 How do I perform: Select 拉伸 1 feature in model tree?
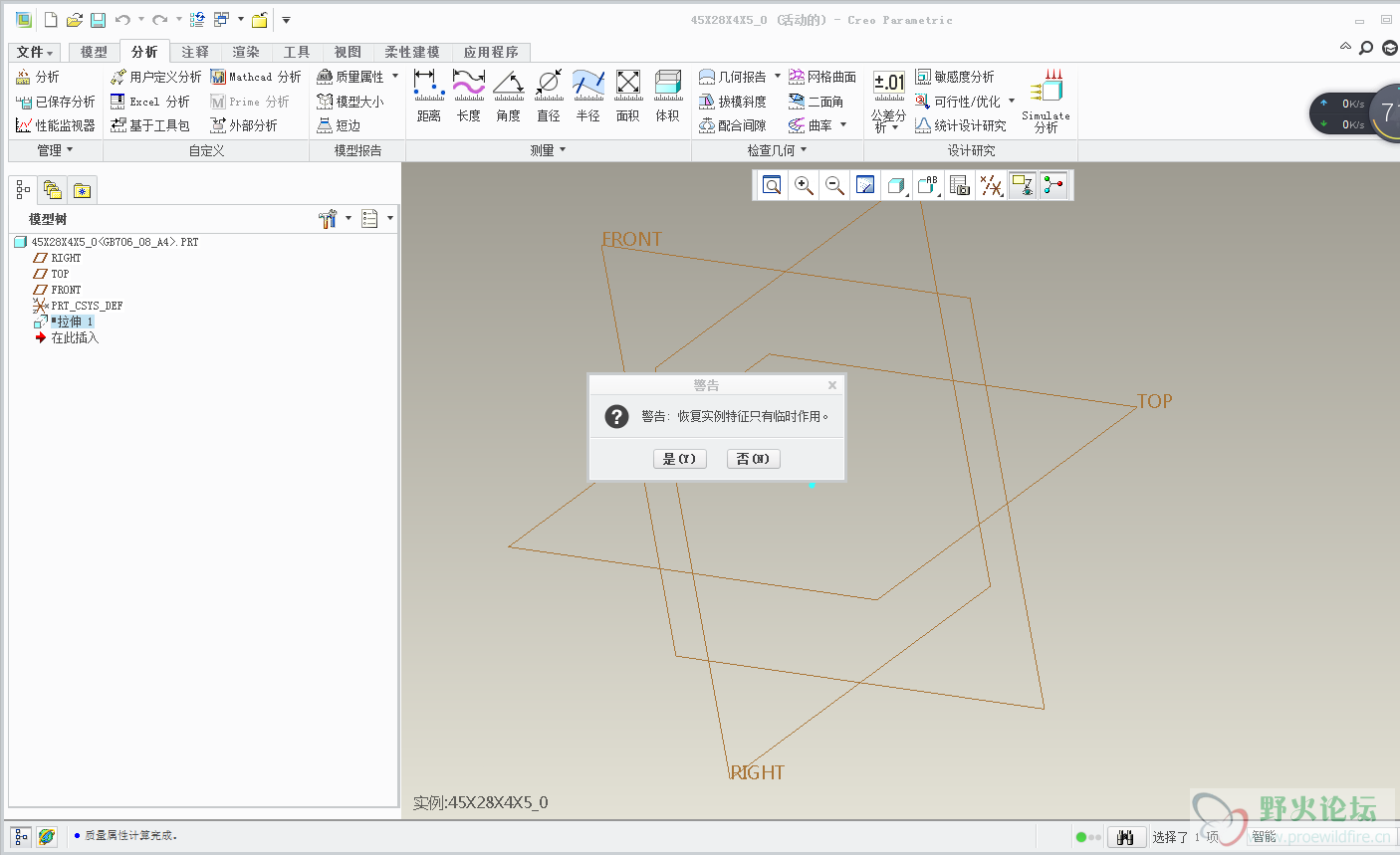(74, 321)
